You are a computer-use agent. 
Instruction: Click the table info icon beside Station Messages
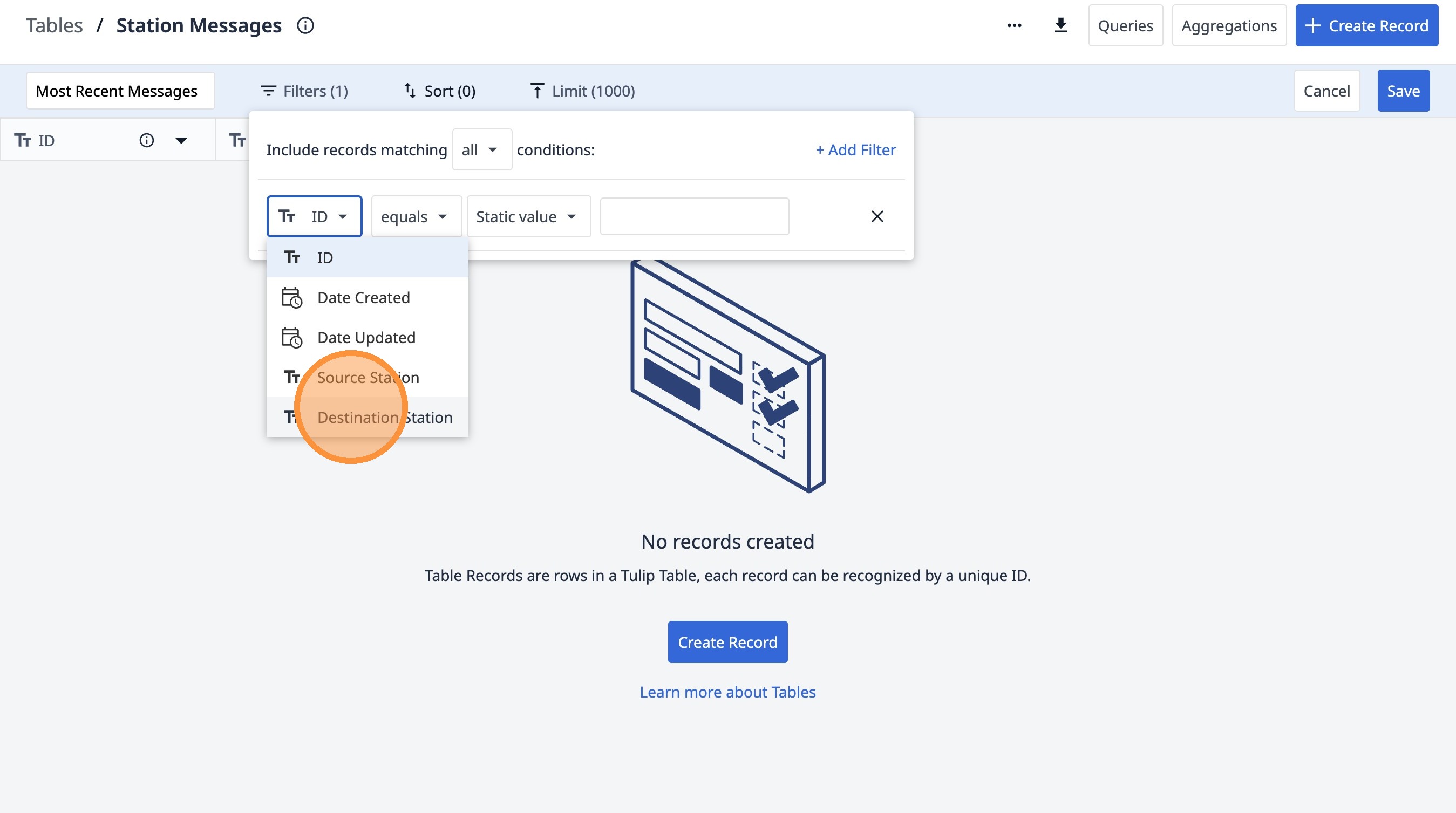coord(305,25)
